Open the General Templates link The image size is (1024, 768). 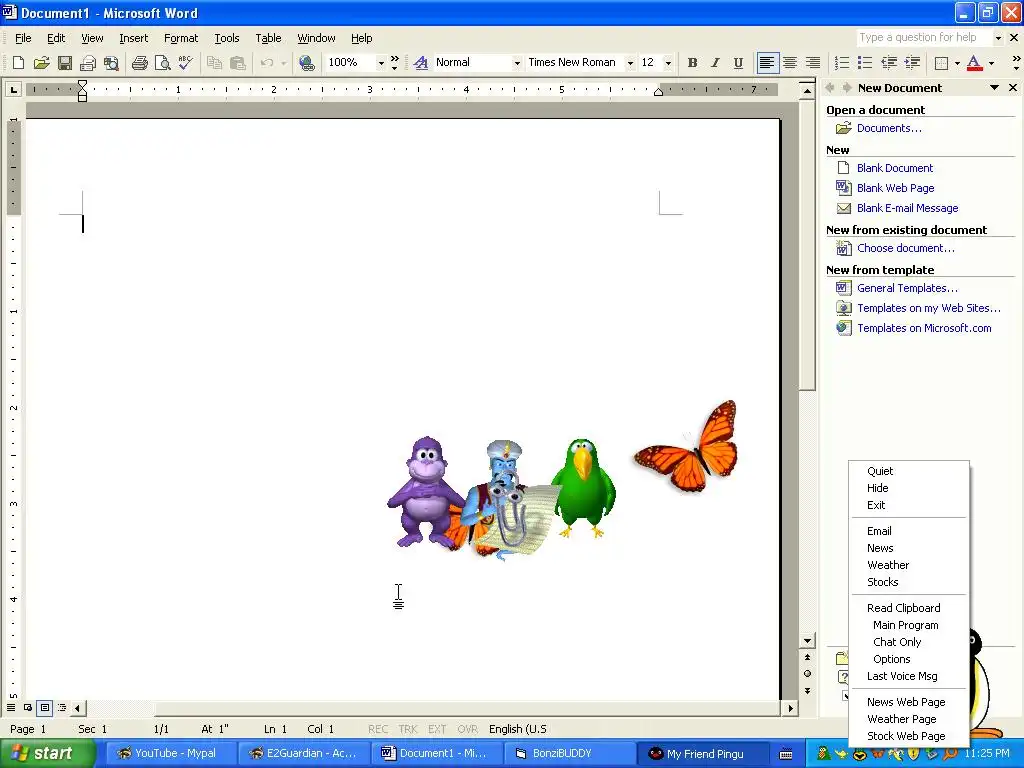pos(907,288)
